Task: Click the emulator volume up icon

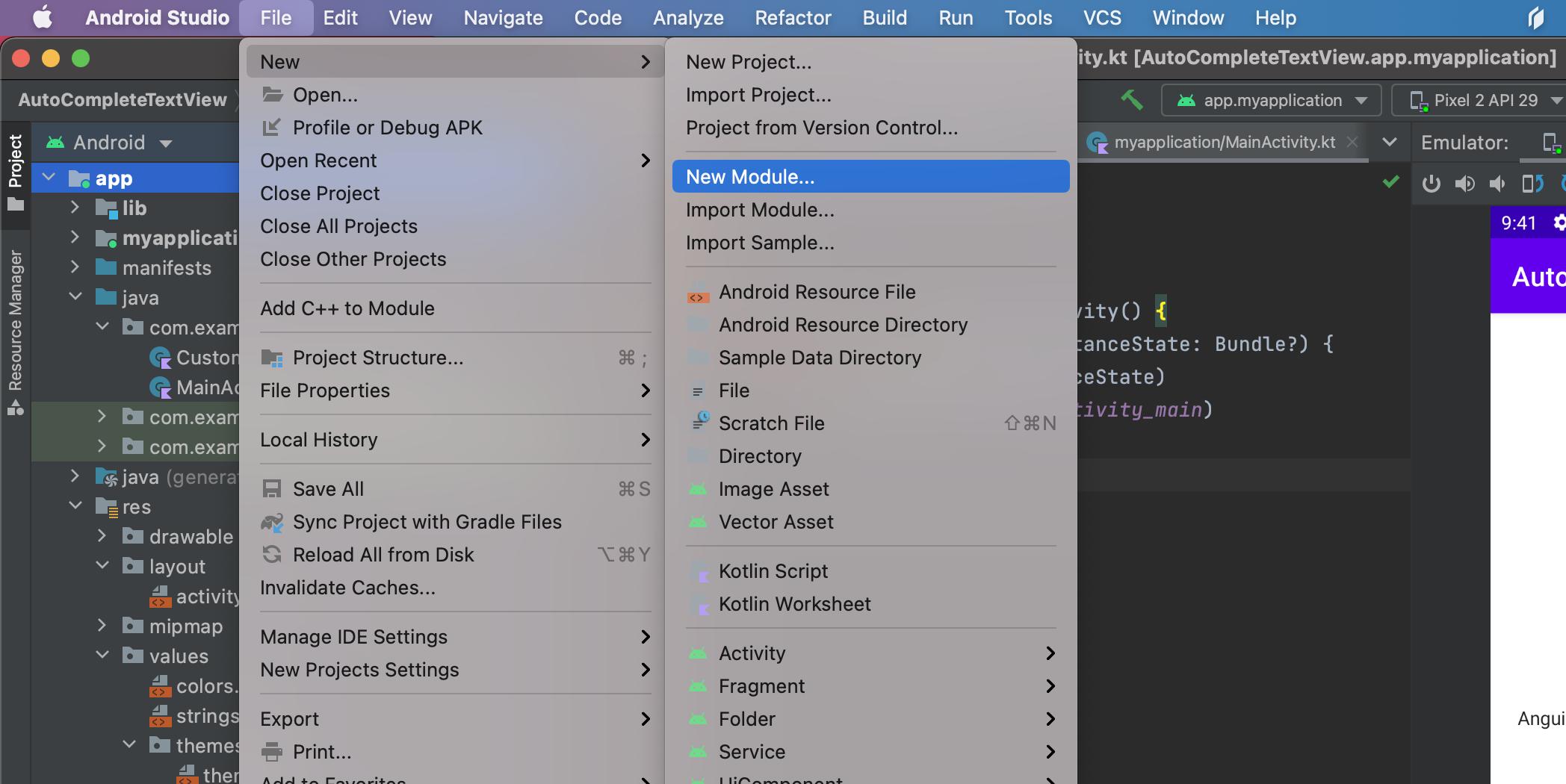Action: [x=1464, y=184]
